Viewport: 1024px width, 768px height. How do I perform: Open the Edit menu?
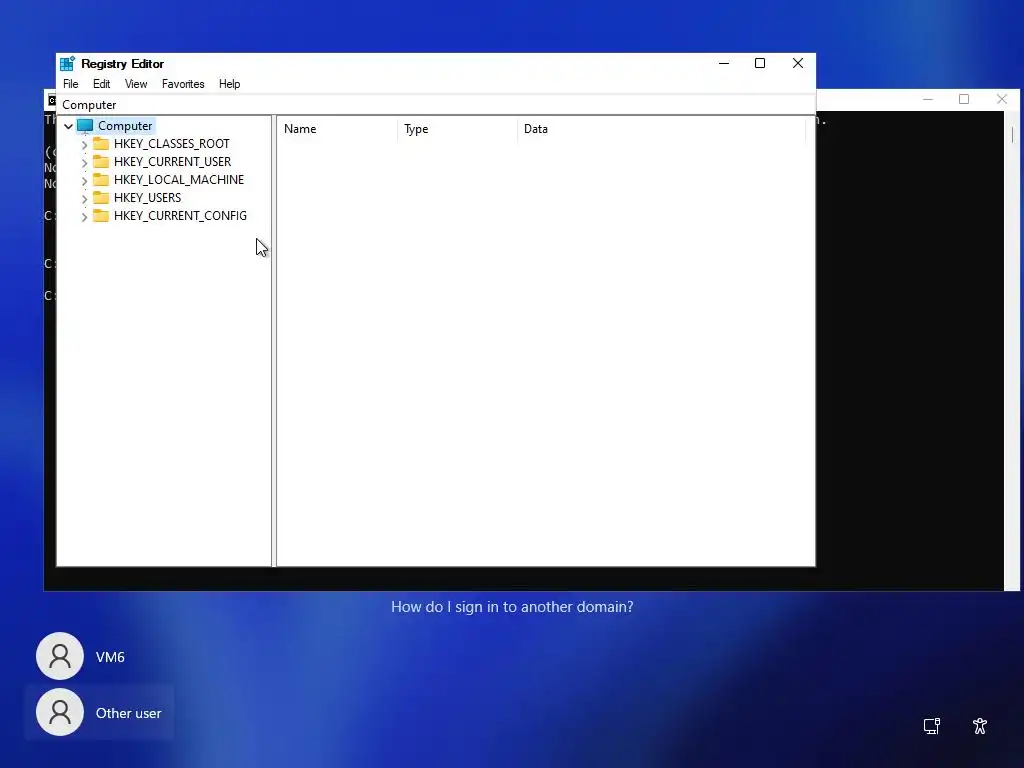coord(101,84)
